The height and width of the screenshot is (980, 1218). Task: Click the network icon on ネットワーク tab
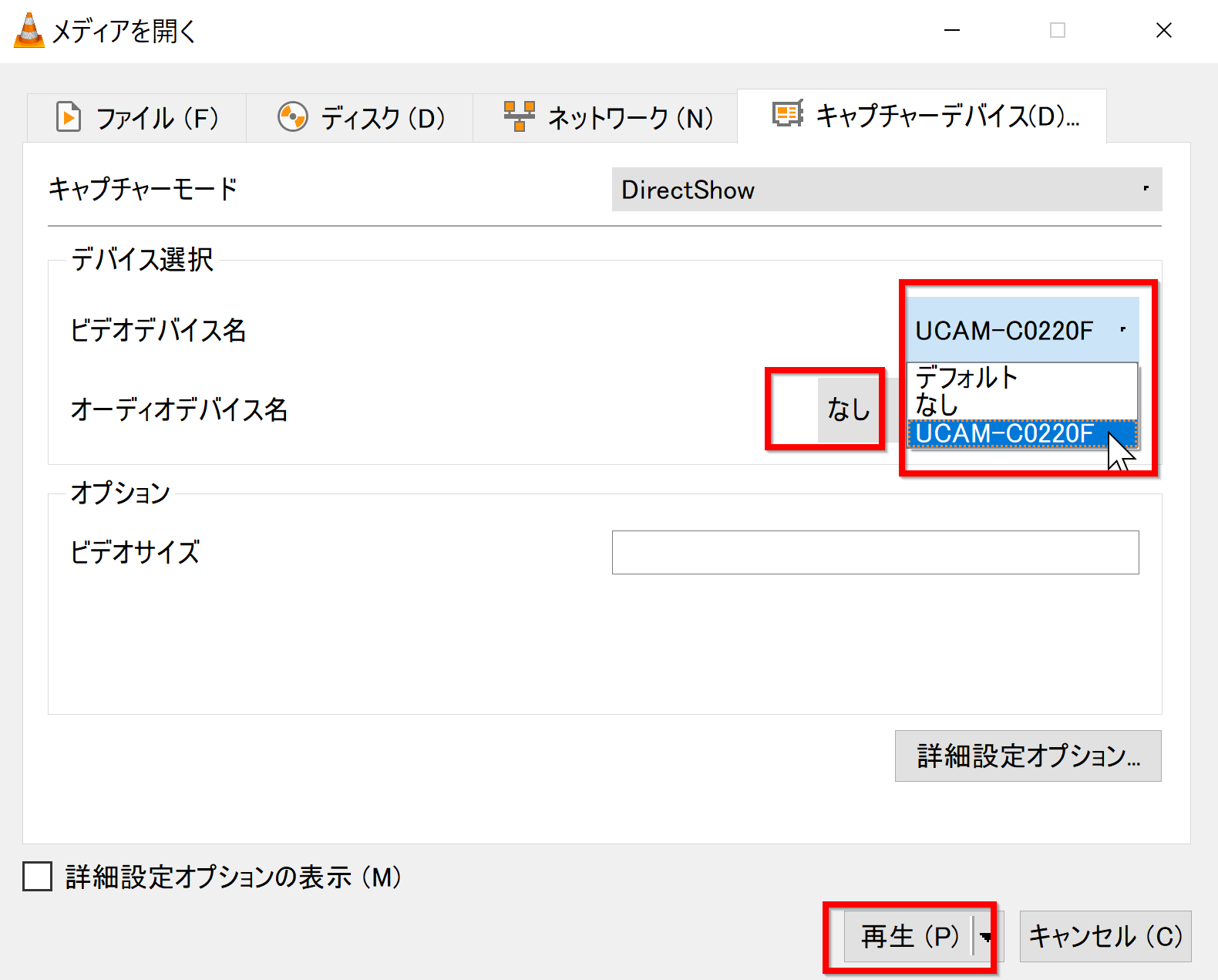click(519, 116)
